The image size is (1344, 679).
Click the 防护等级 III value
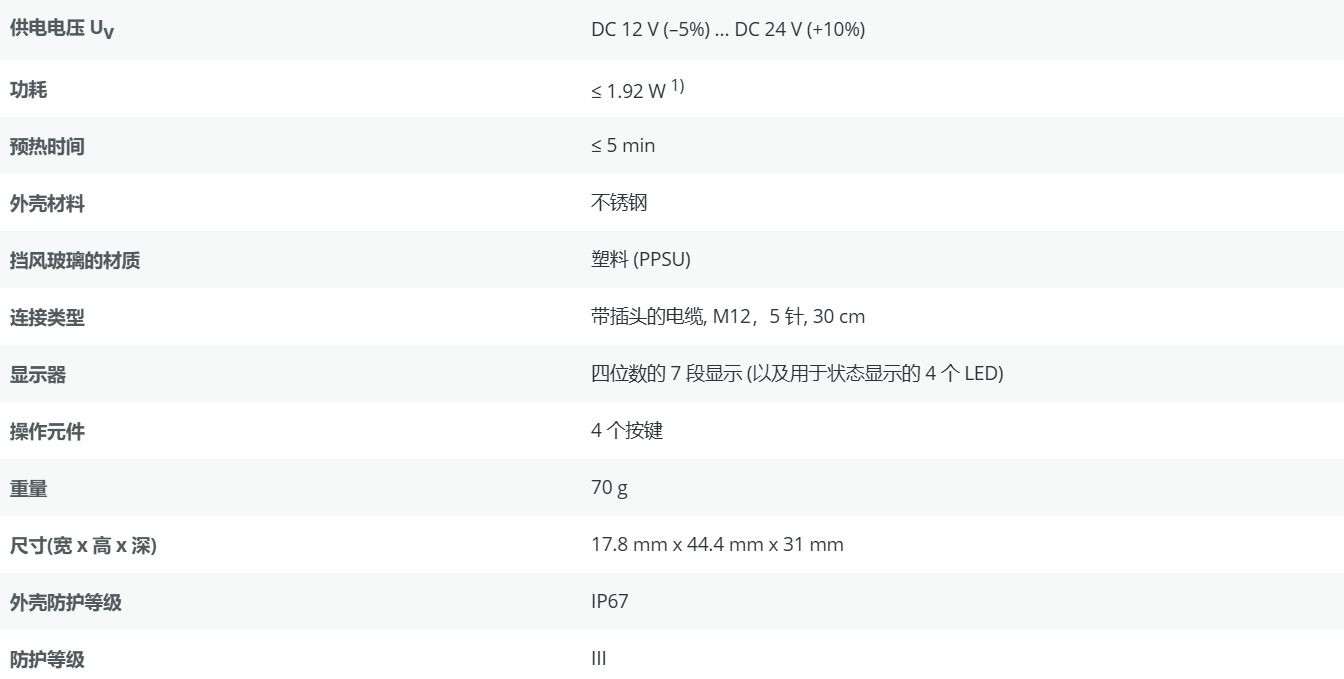(x=599, y=659)
